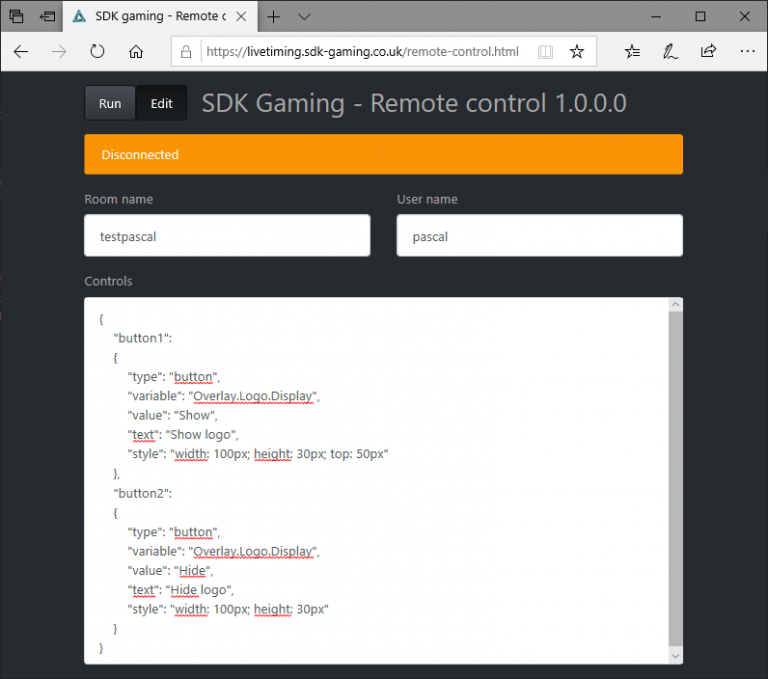Switch to Run mode
The image size is (768, 679).
point(110,103)
